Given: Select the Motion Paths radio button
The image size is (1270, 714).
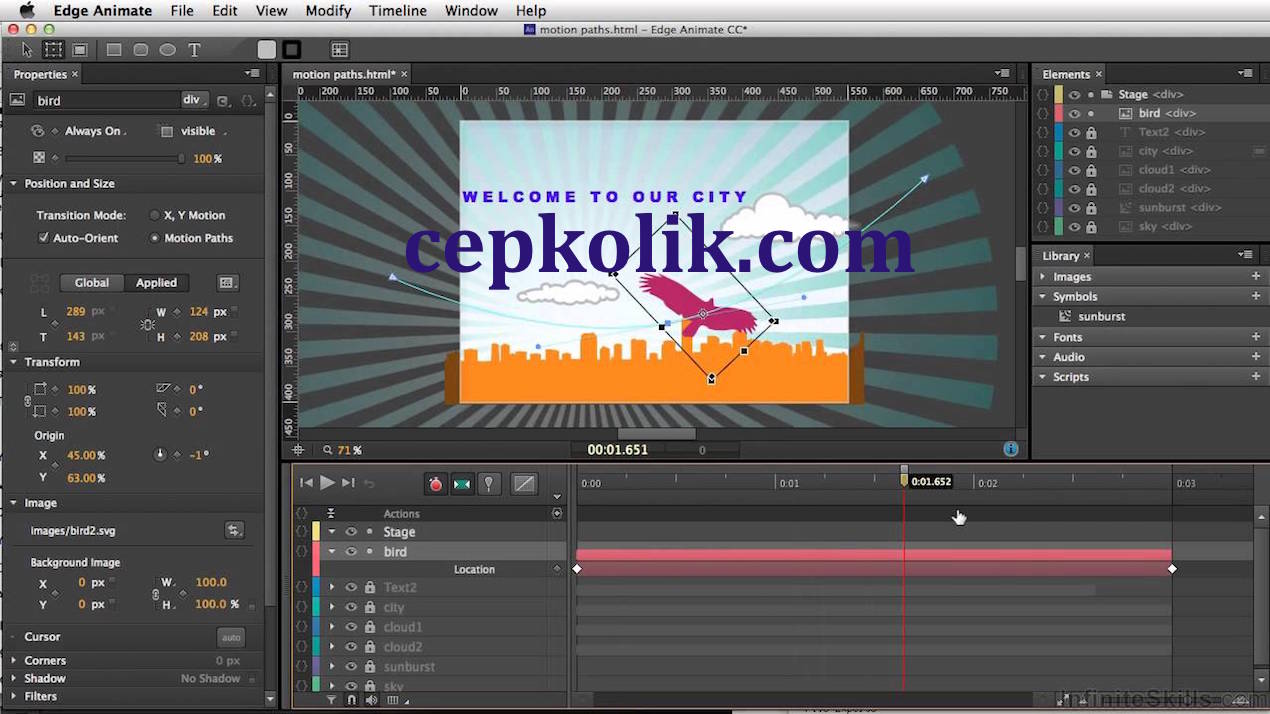Looking at the screenshot, I should click(154, 238).
